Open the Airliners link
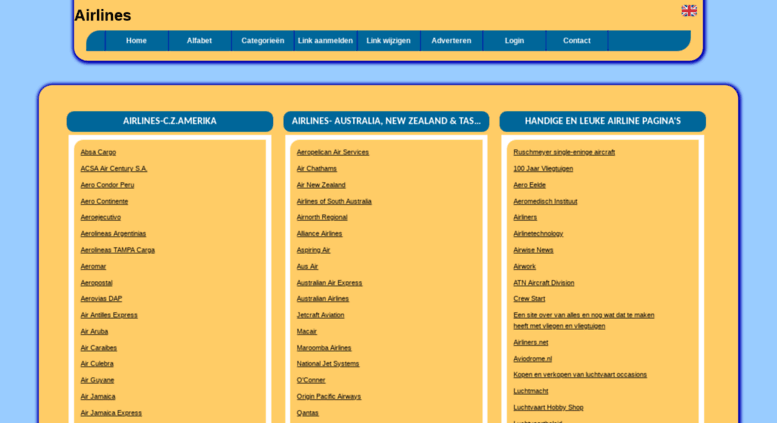The image size is (777, 423). coord(525,217)
